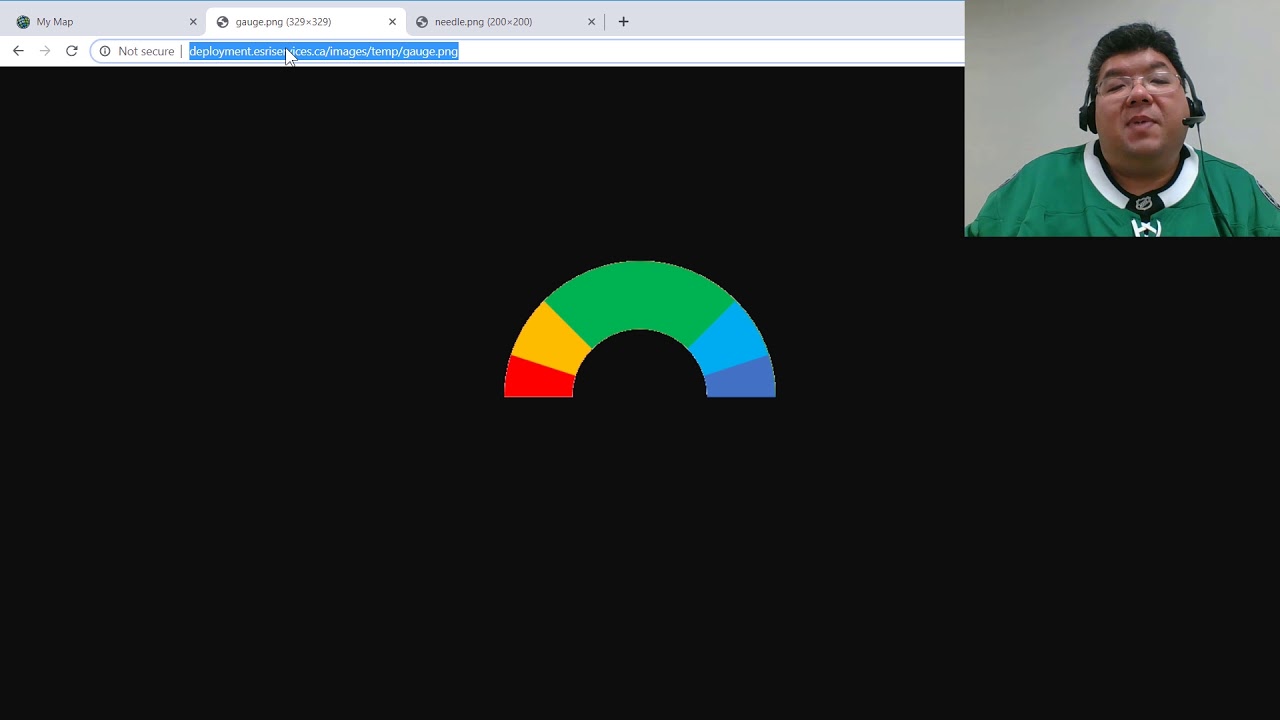This screenshot has height=720, width=1280.
Task: Close the needle.png tab
Action: [591, 21]
